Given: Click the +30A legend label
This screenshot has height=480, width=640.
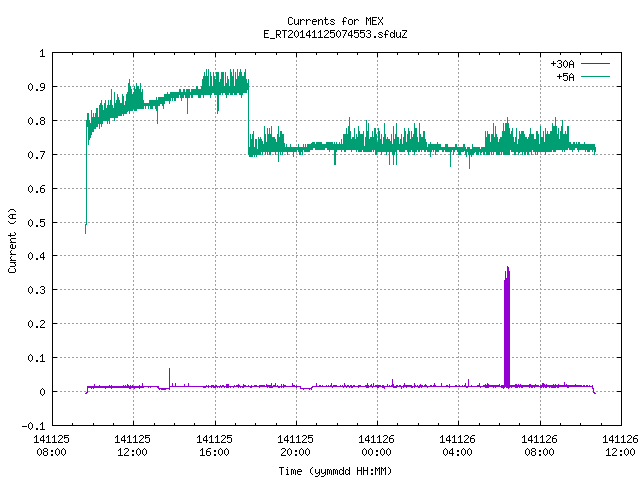Looking at the screenshot, I should pos(562,64).
